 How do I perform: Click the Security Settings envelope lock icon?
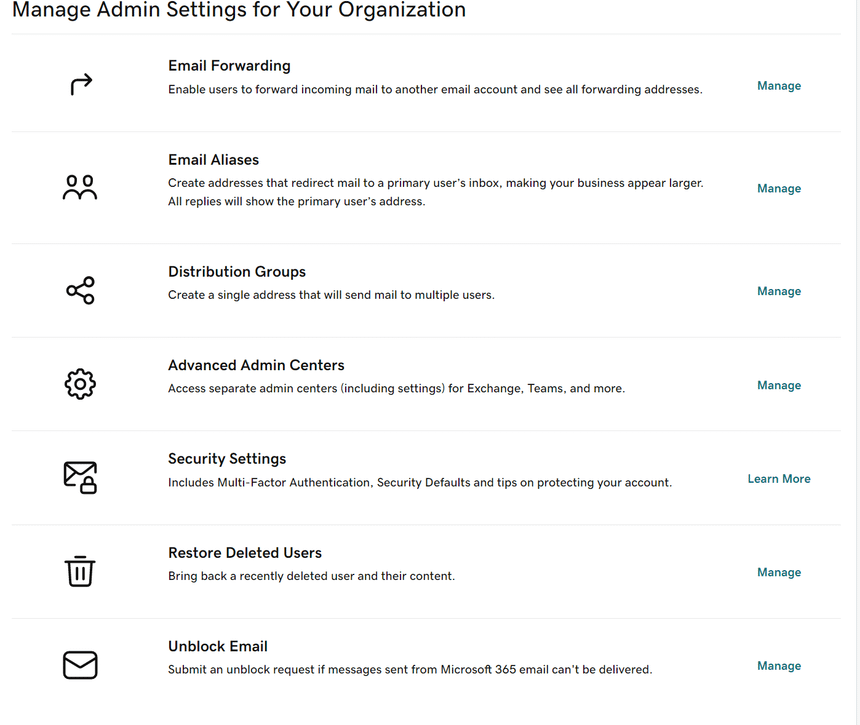80,477
